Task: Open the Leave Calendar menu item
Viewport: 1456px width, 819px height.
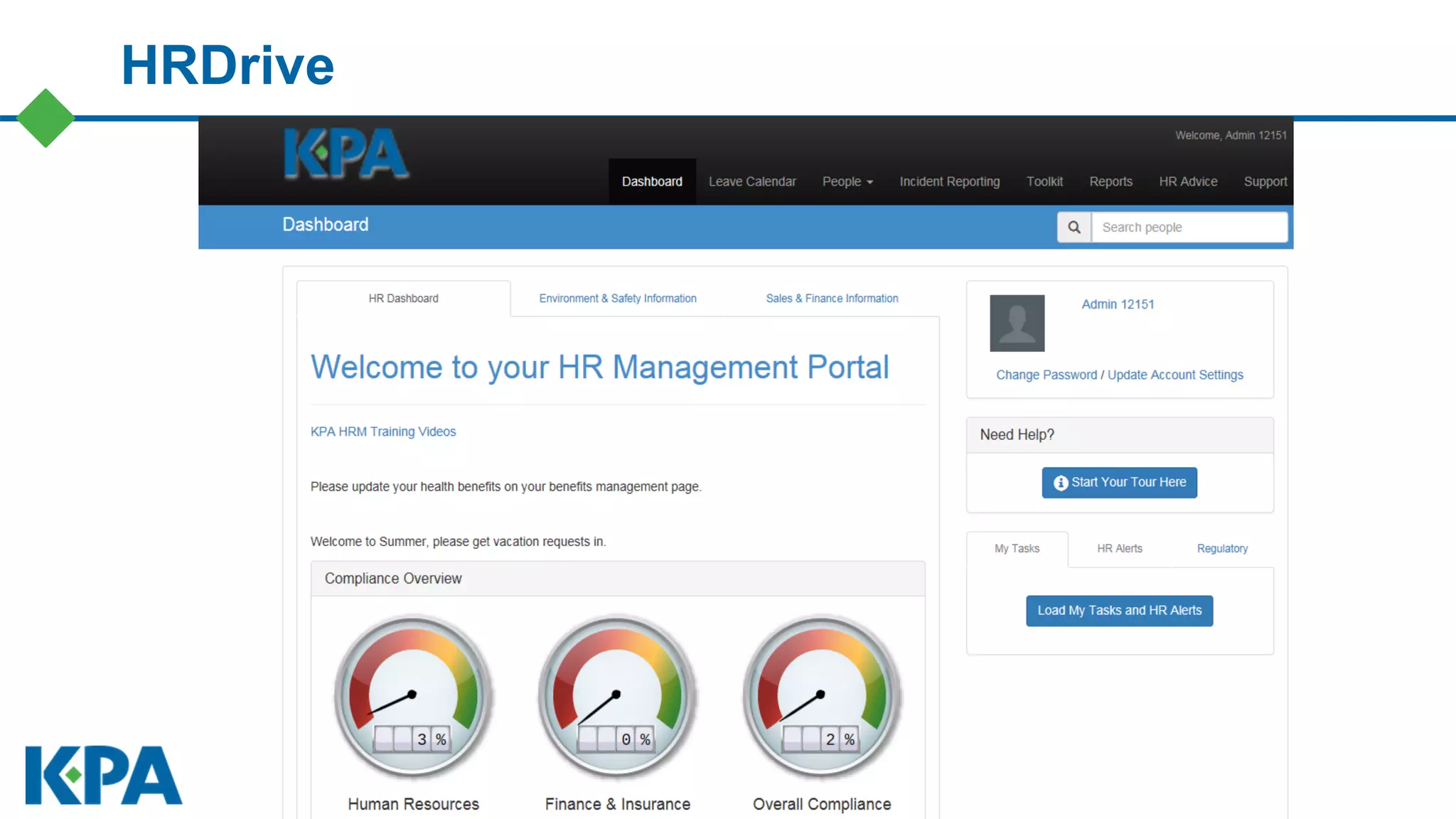Action: coord(752,182)
